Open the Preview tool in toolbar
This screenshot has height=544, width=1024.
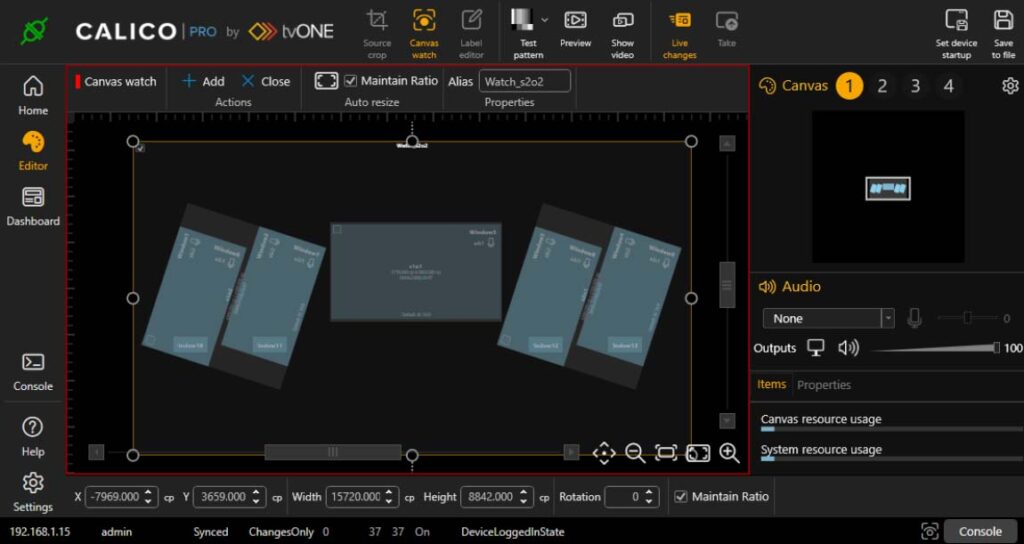coord(575,21)
